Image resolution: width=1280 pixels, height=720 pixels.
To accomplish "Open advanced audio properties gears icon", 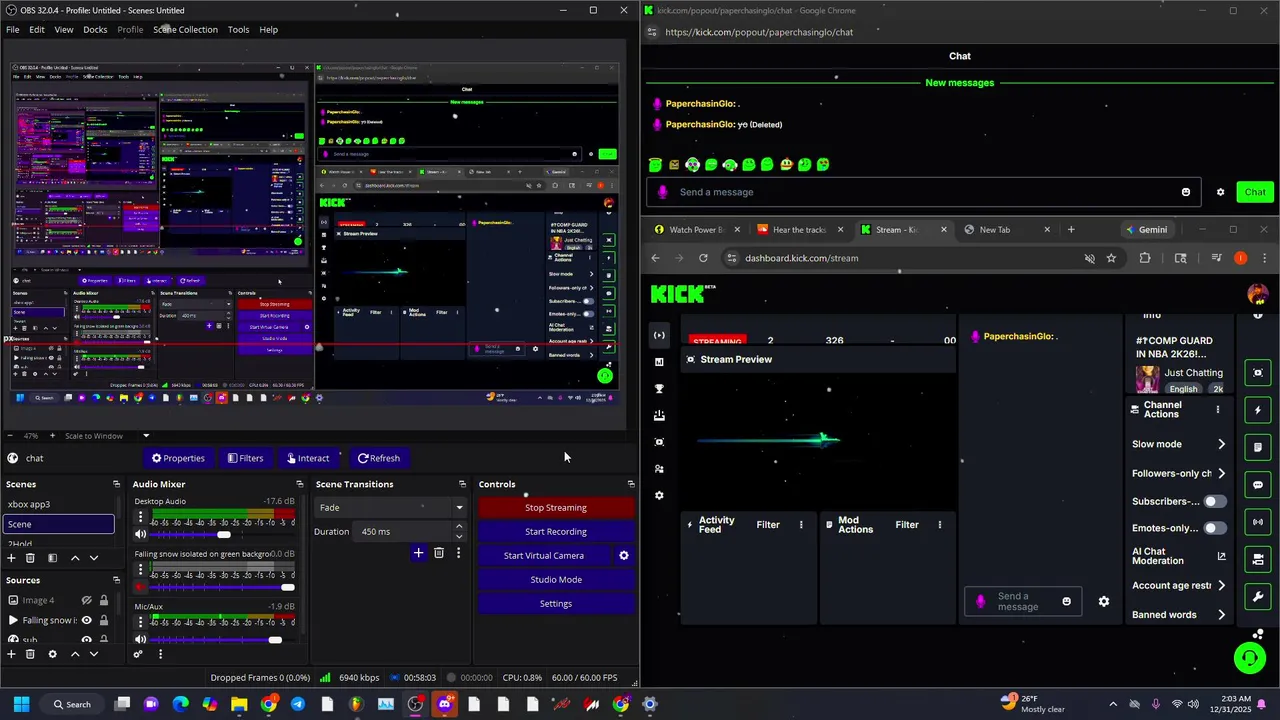I will [x=138, y=655].
